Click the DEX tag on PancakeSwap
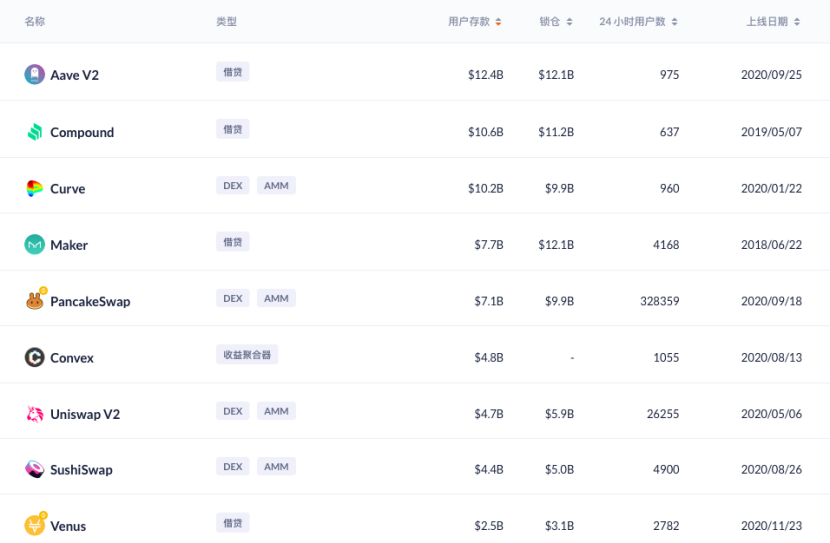The width and height of the screenshot is (830, 543). [x=233, y=298]
